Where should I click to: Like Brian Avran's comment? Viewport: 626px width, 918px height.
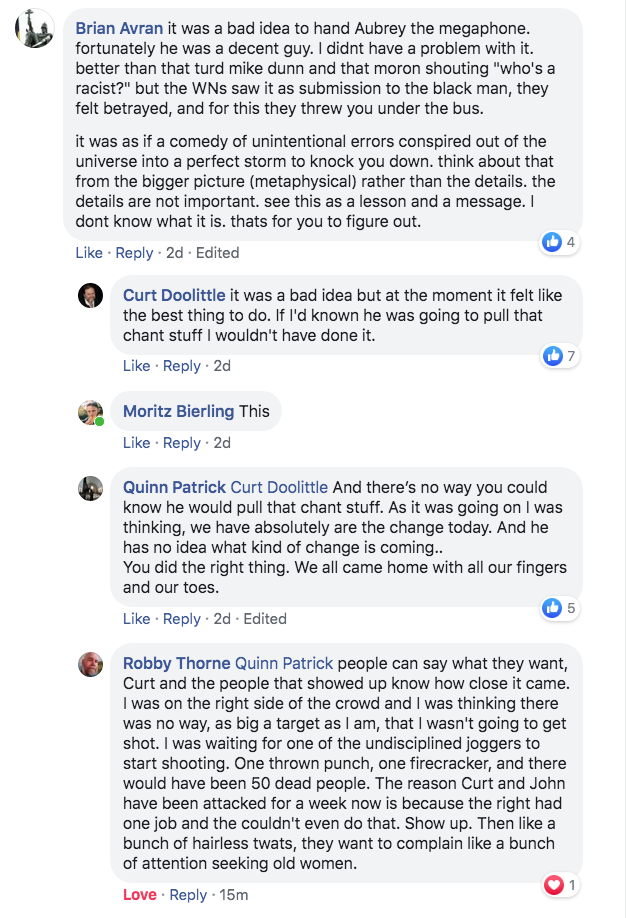[x=89, y=253]
